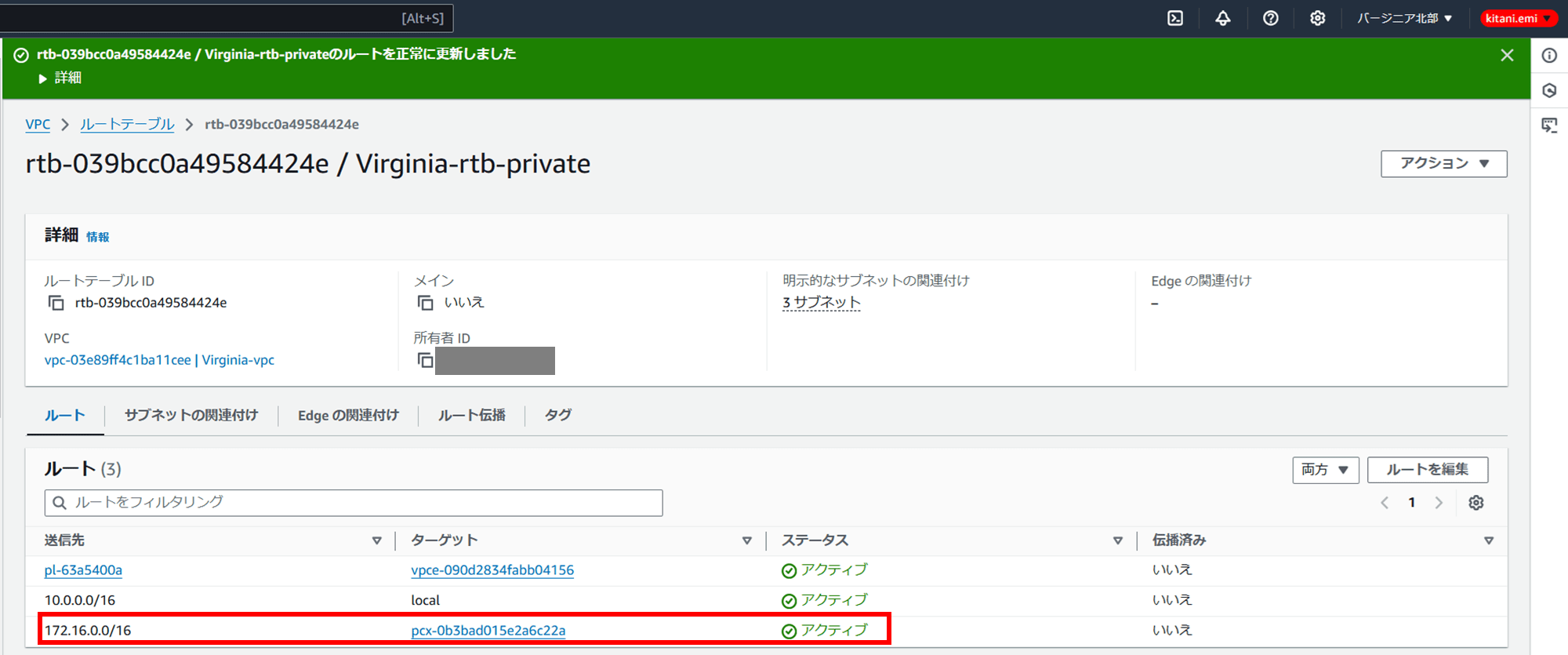Click アクティブ status in 172.16.0.0/16 row

(825, 631)
